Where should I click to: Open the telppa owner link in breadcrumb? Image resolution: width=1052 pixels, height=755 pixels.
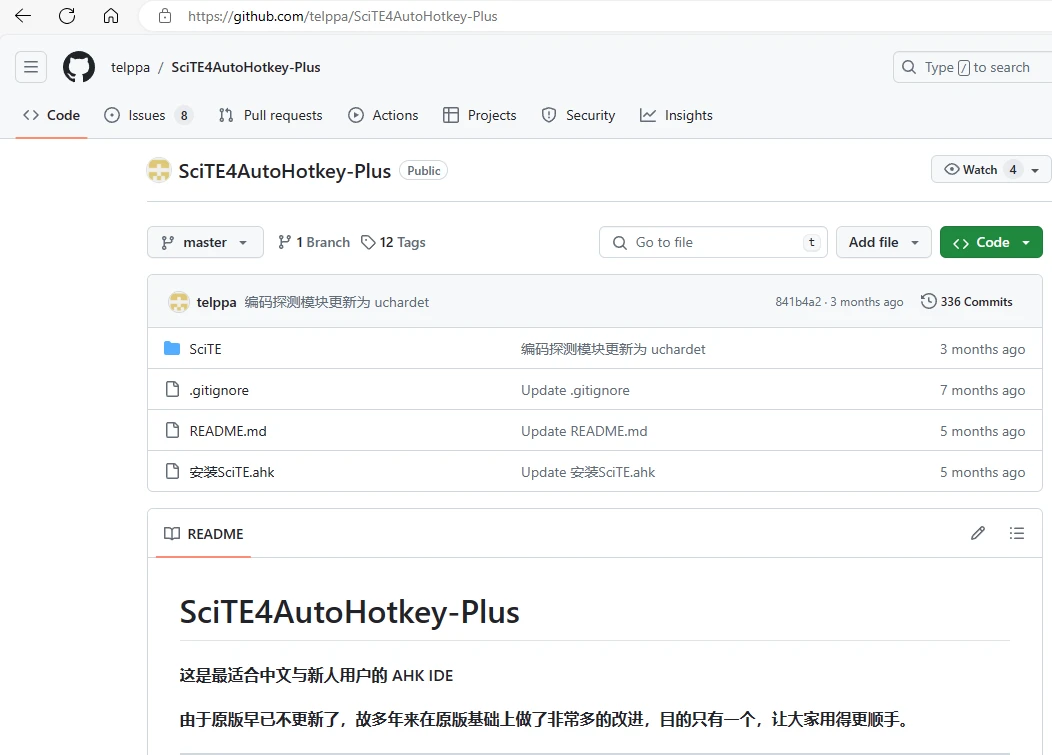[130, 67]
